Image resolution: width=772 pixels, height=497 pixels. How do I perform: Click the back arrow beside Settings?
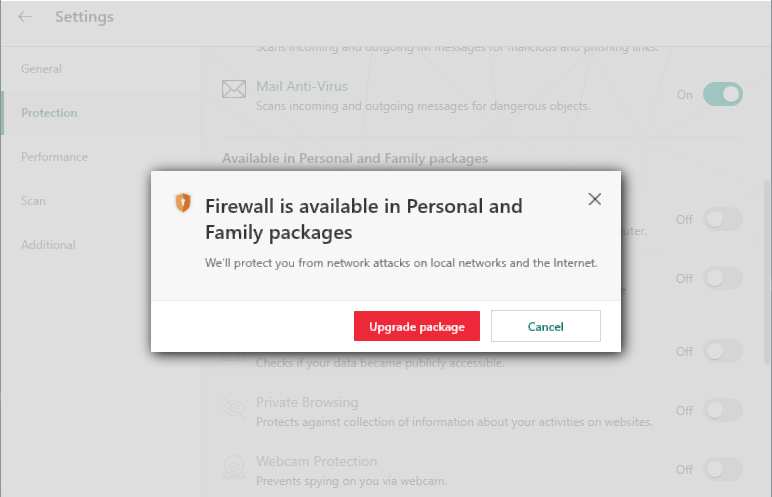[25, 17]
